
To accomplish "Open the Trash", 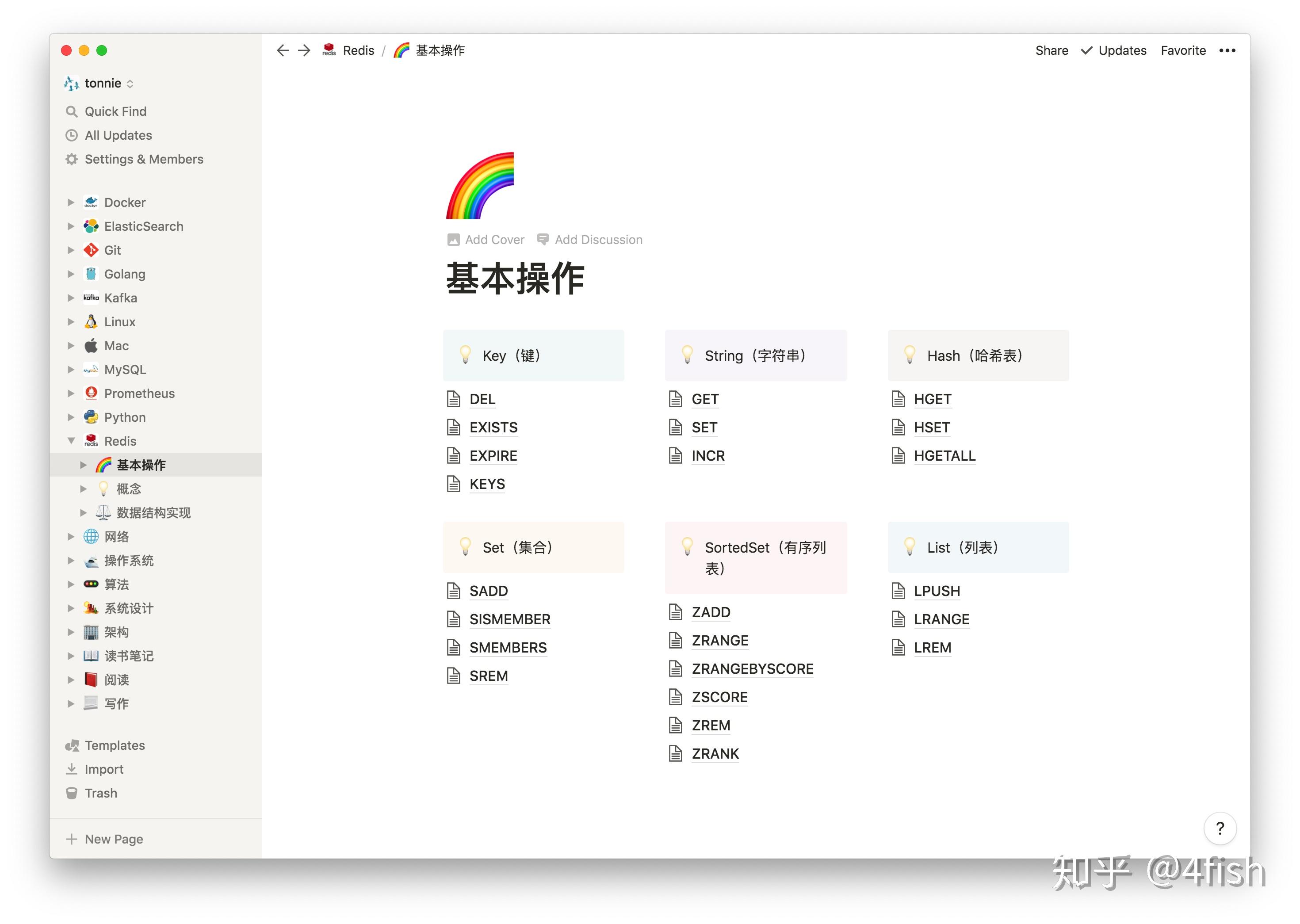I will [100, 793].
